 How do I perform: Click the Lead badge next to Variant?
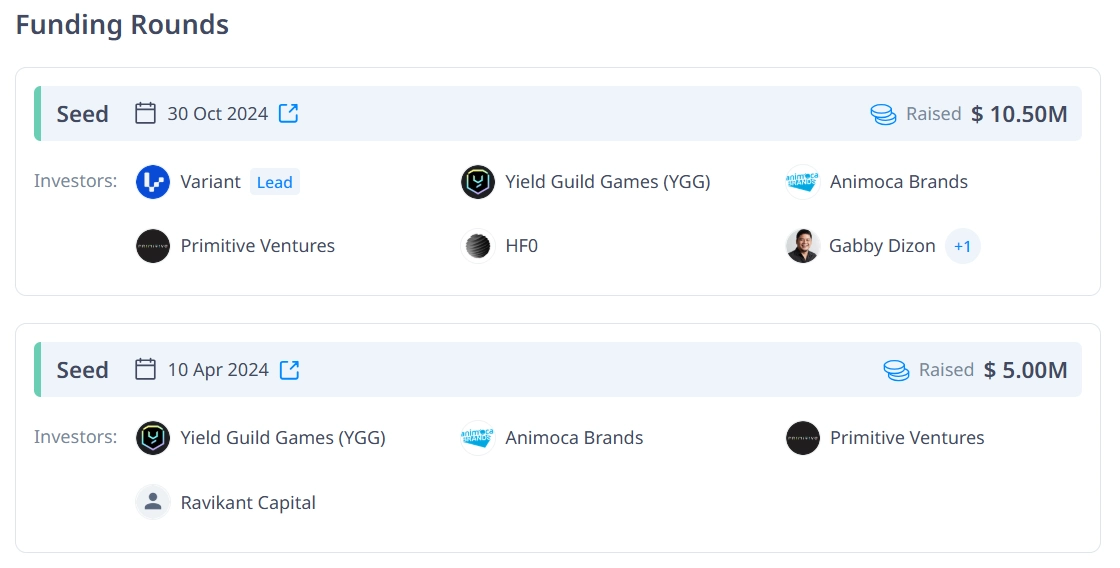(274, 182)
